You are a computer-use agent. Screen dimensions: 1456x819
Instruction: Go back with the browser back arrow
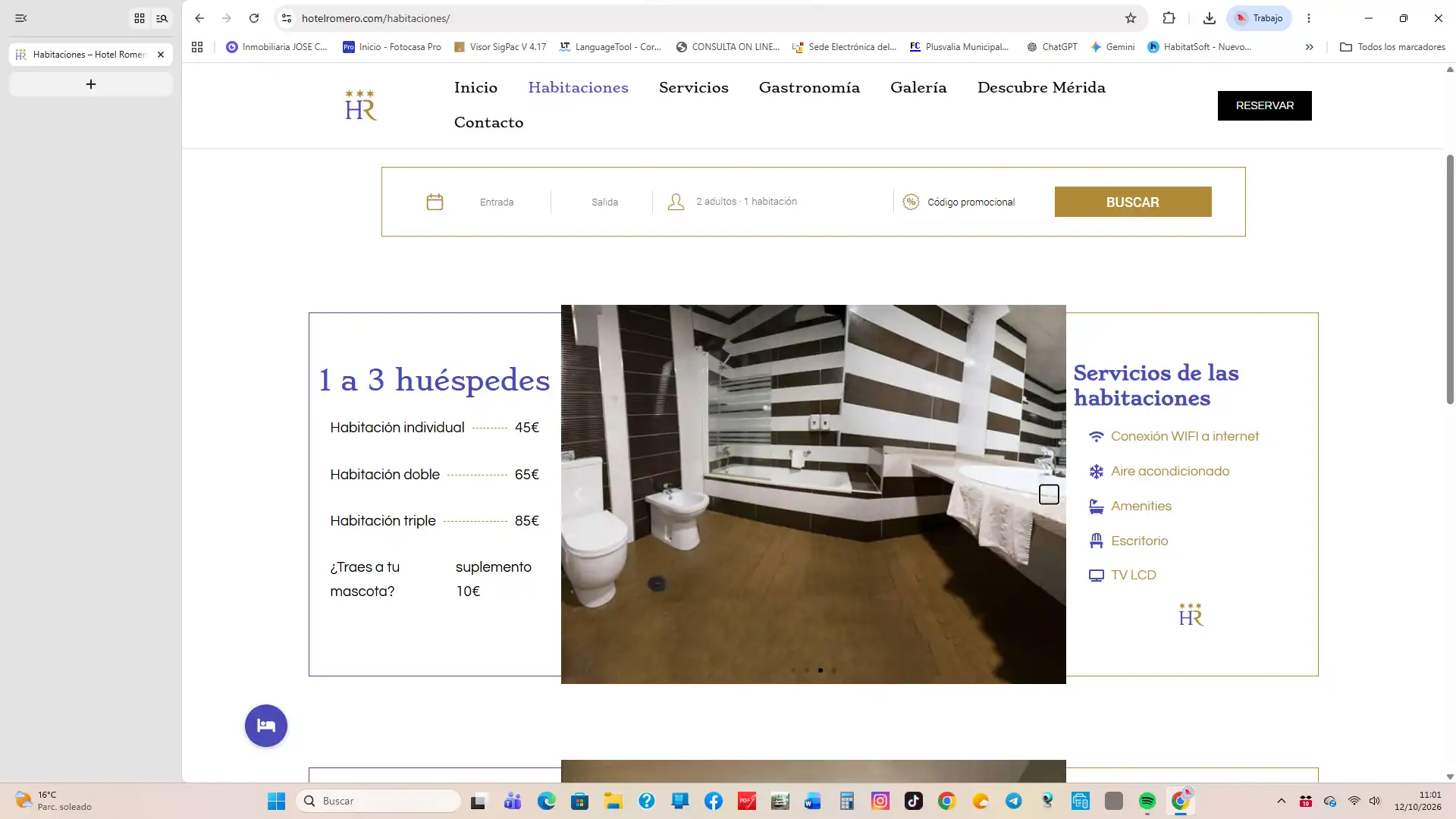click(x=199, y=18)
